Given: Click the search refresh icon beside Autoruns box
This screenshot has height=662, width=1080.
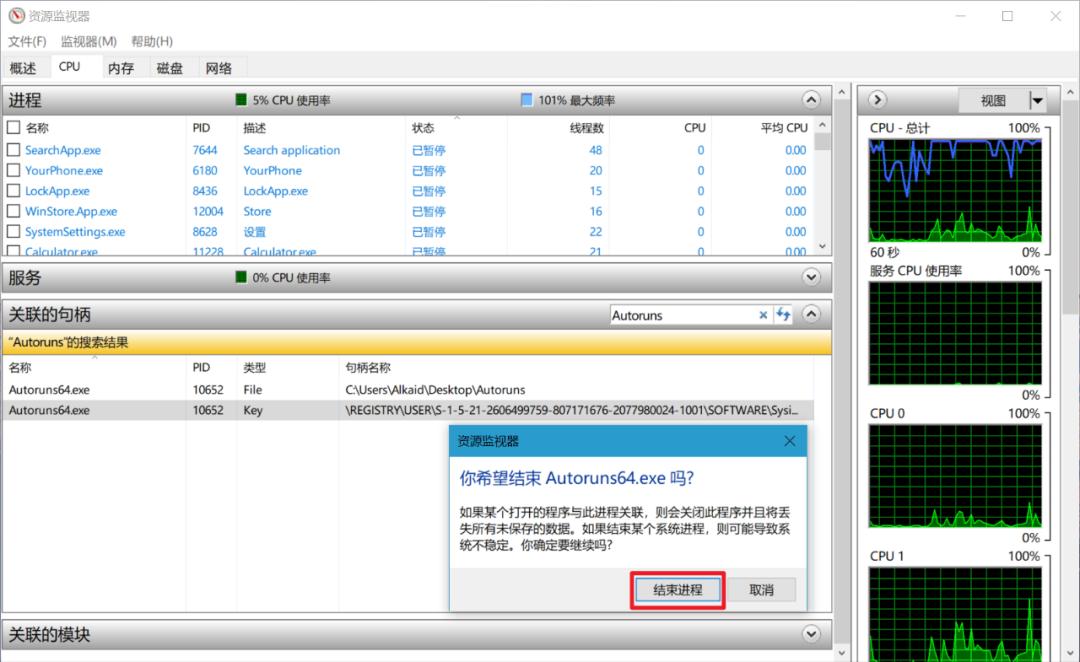Looking at the screenshot, I should (x=784, y=315).
